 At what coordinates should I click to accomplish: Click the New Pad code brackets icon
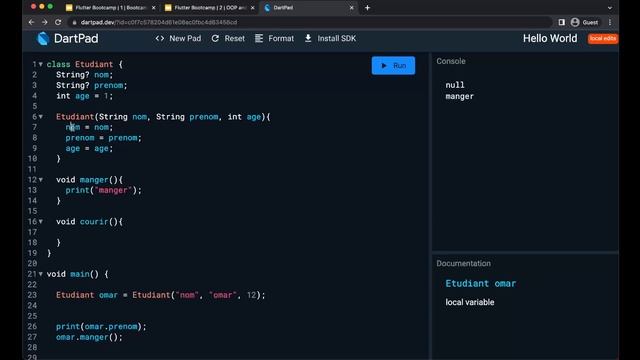(x=160, y=38)
